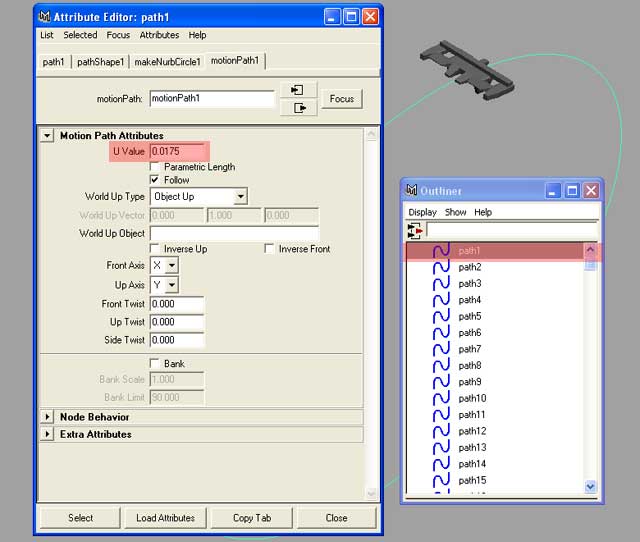
Task: Click the path12 curve icon in Outliner
Action: (441, 431)
